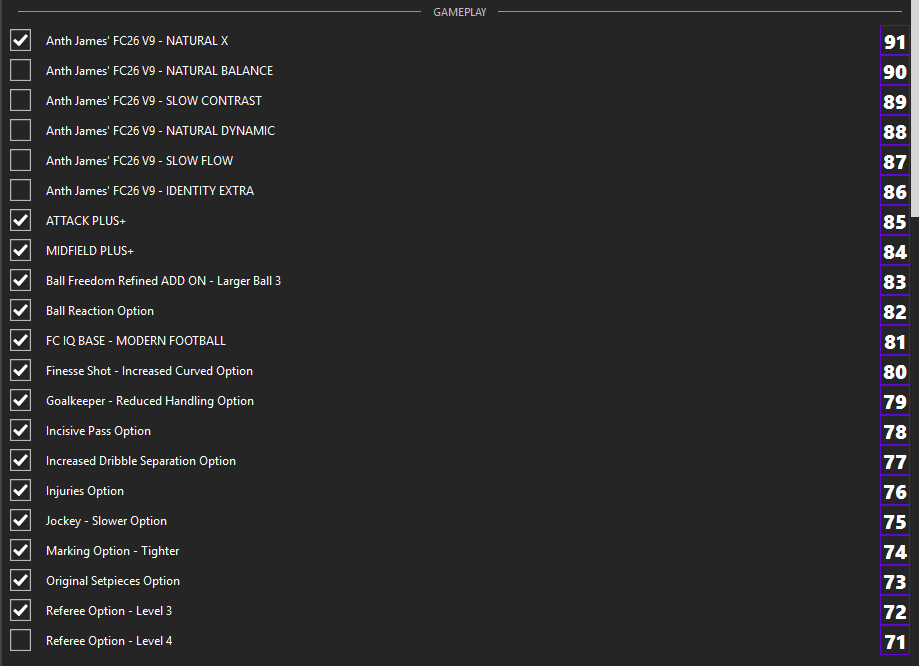Image resolution: width=919 pixels, height=666 pixels.
Task: Disable the Injuries Option checkbox
Action: pyautogui.click(x=21, y=490)
